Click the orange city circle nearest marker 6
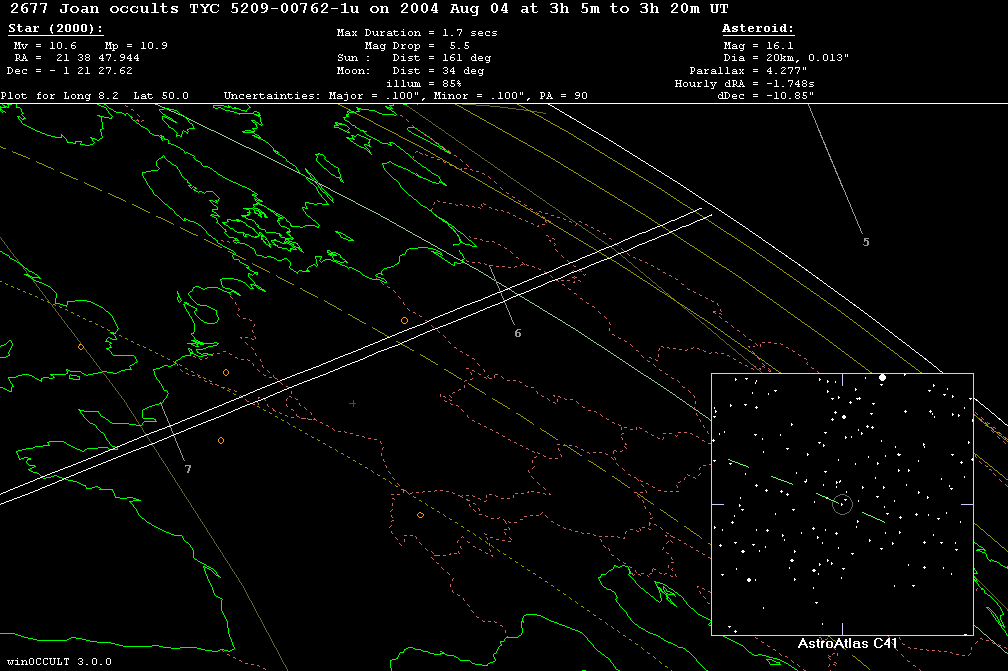The image size is (1008, 671). 404,320
